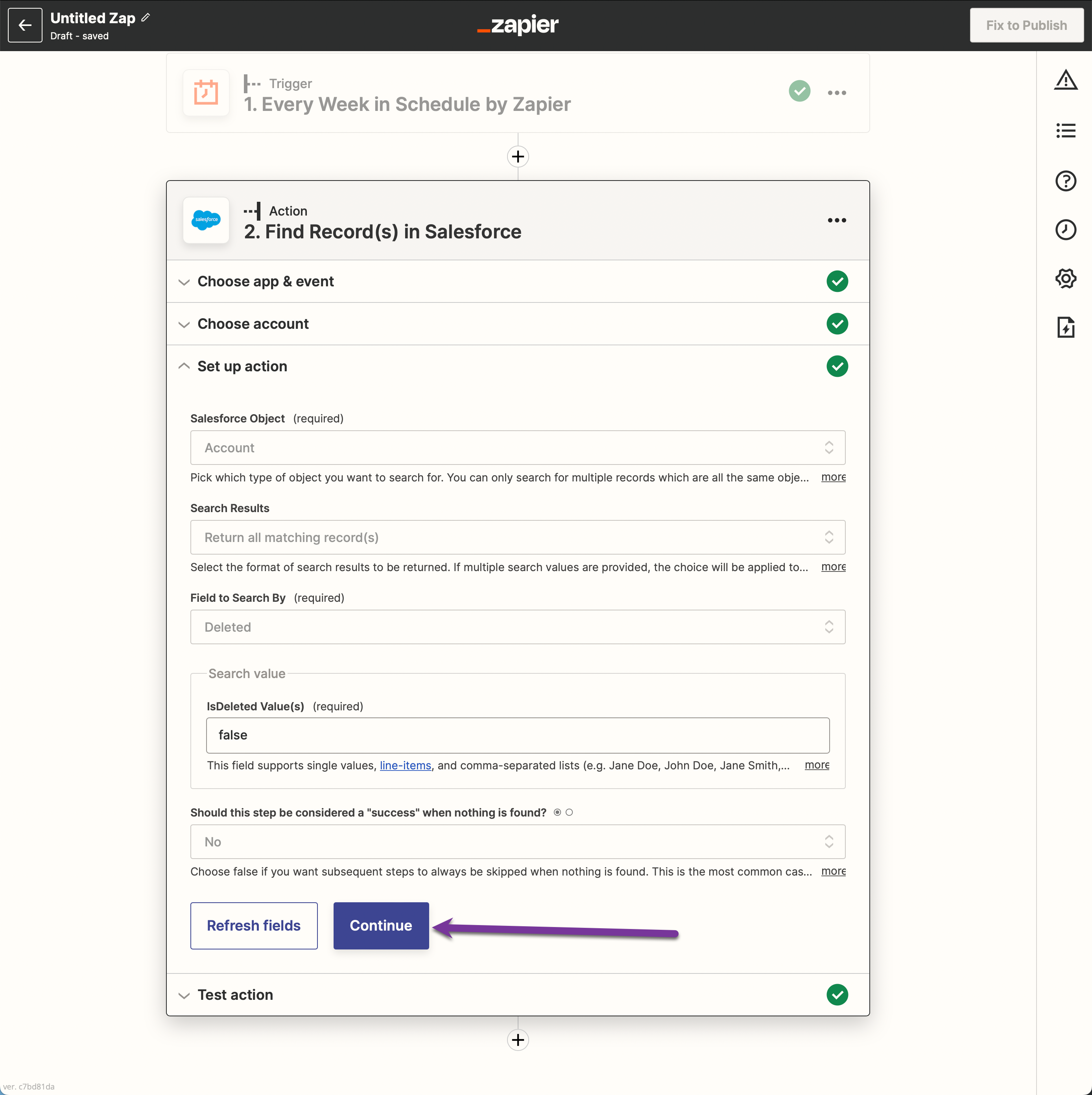
Task: Expand the Test action section
Action: point(518,995)
